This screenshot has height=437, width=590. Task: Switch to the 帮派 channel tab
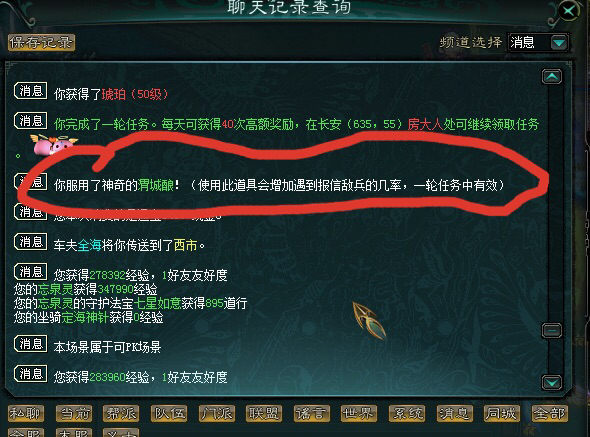tap(121, 414)
